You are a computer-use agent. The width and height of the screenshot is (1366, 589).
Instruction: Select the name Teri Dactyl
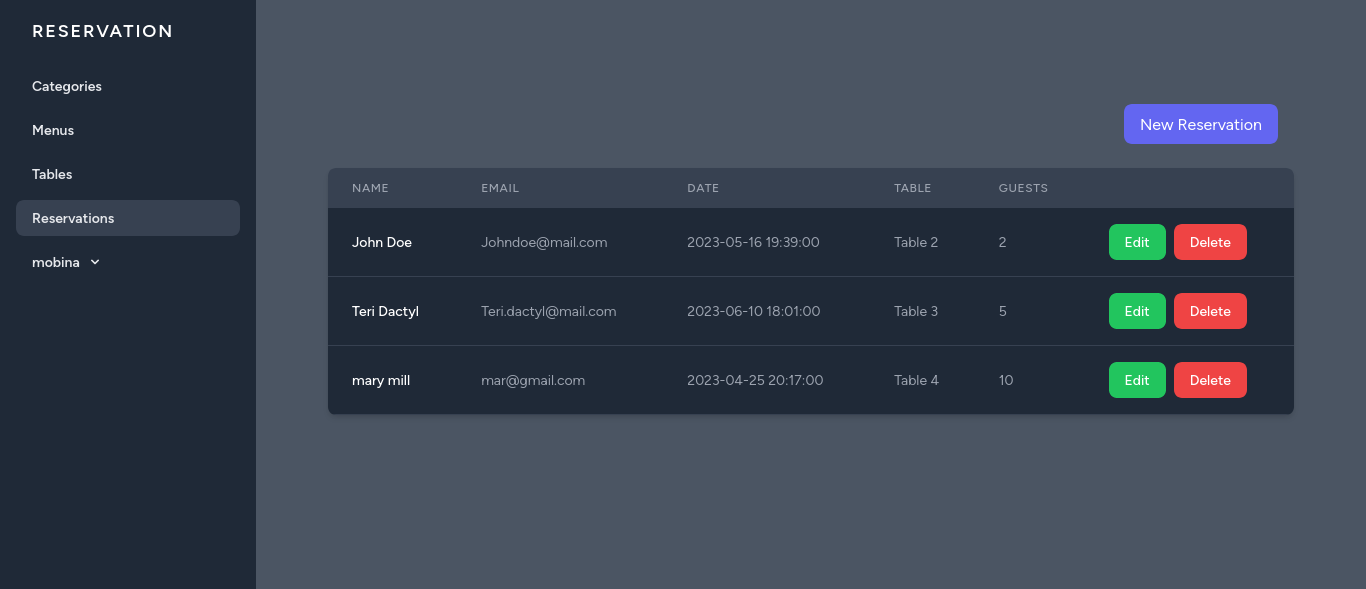click(x=385, y=311)
